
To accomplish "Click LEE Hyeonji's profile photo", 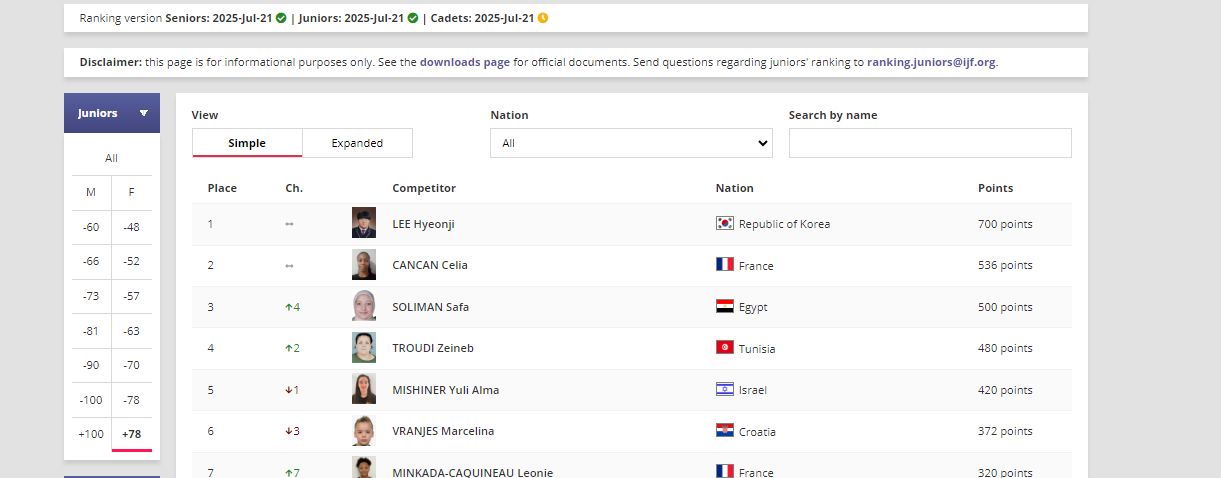I will (364, 223).
